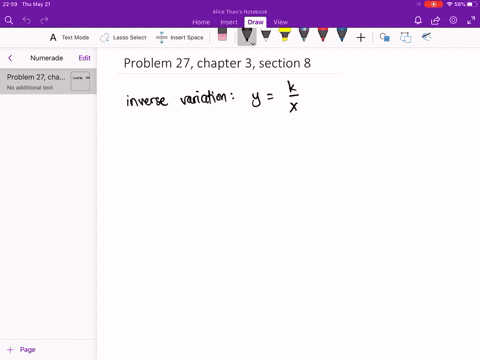
Task: Select the eraser tool
Action: pyautogui.click(x=222, y=35)
